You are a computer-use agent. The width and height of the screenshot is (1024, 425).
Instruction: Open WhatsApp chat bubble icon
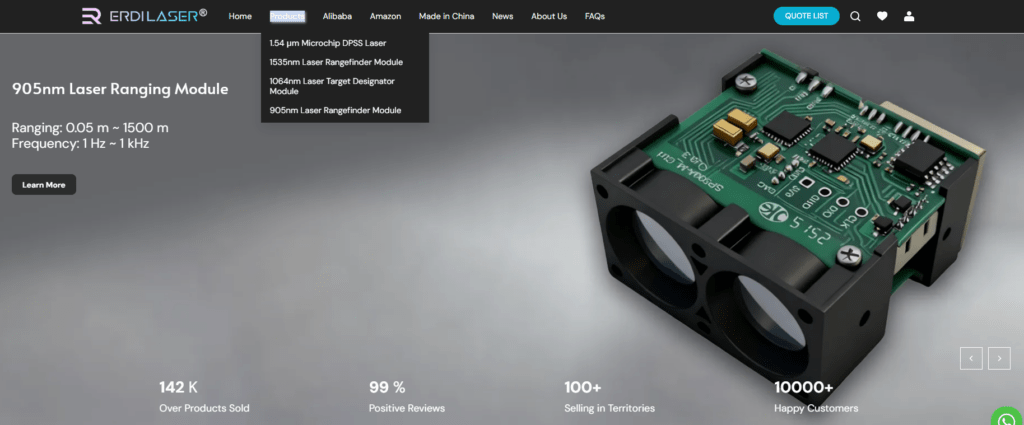1006,417
